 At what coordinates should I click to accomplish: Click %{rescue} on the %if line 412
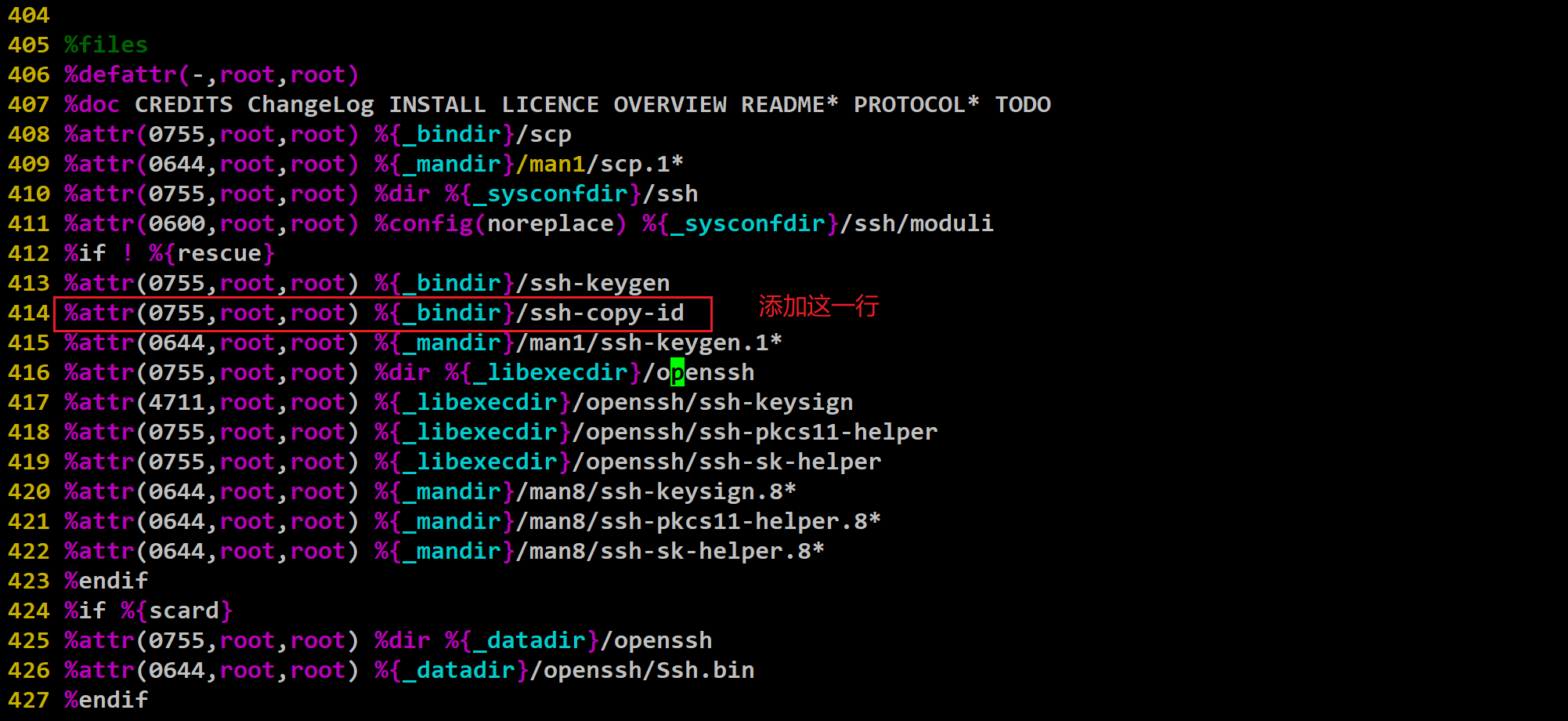pos(211,254)
